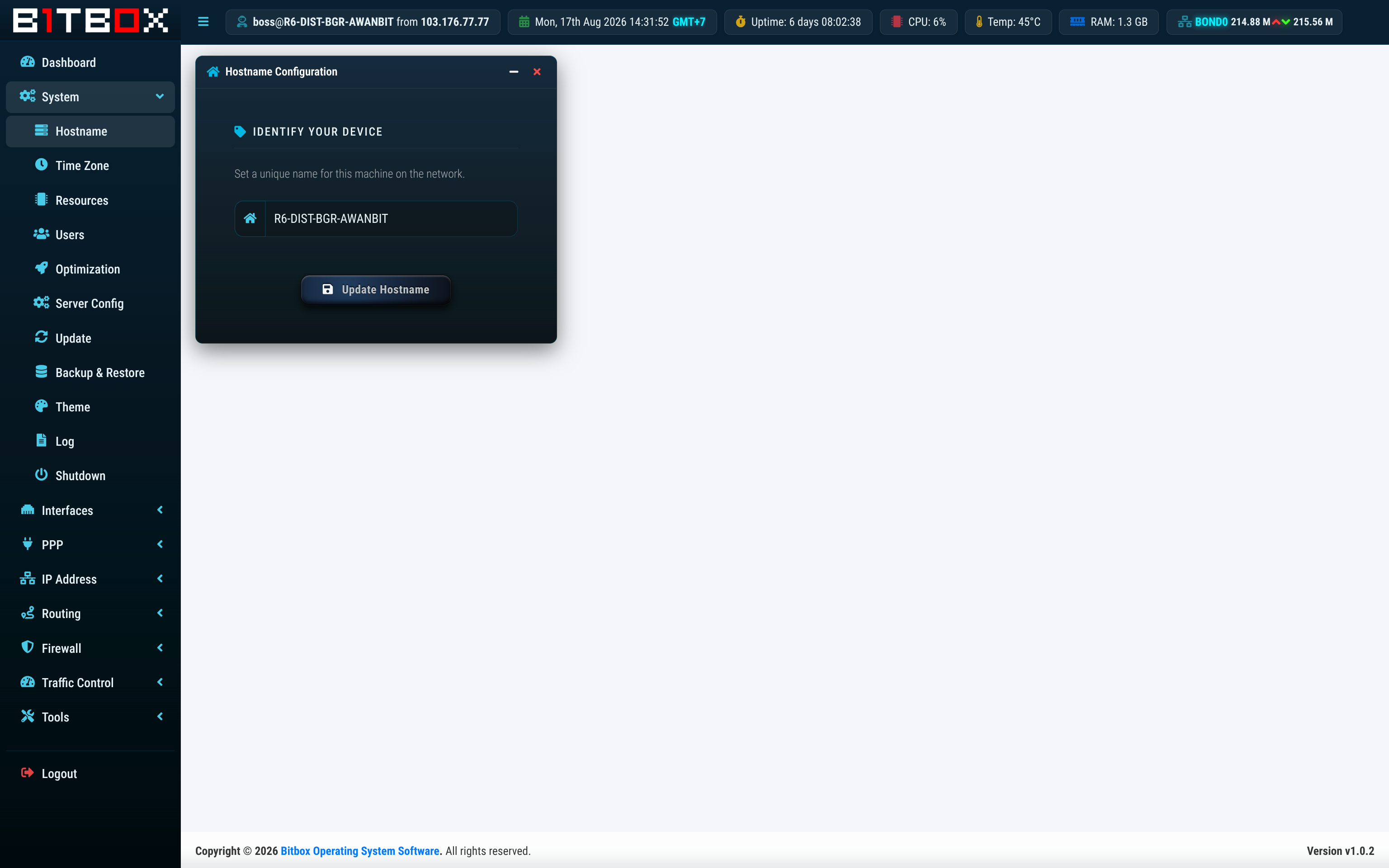Collapse the System menu chevron
Screen dimensions: 1389x868
click(160, 96)
